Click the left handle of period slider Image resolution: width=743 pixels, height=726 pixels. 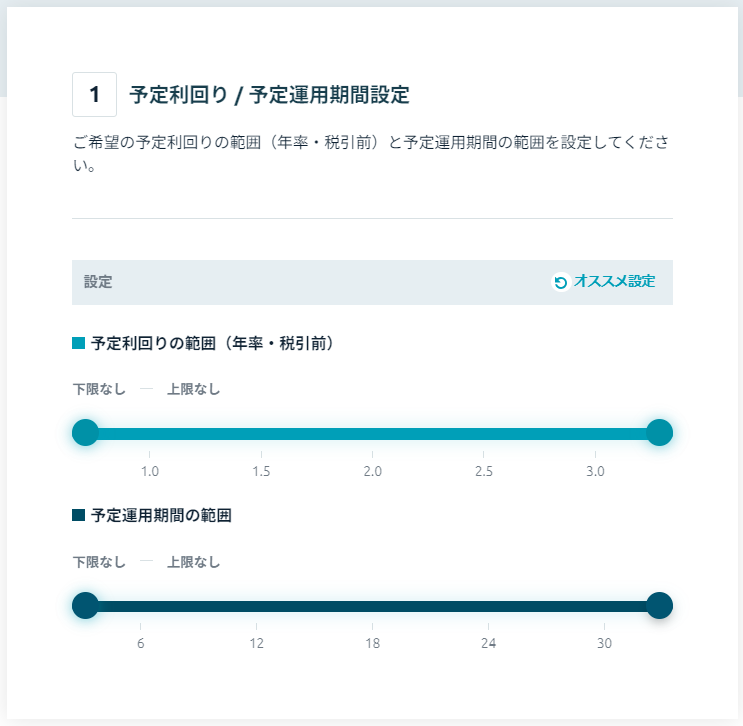pos(85,606)
